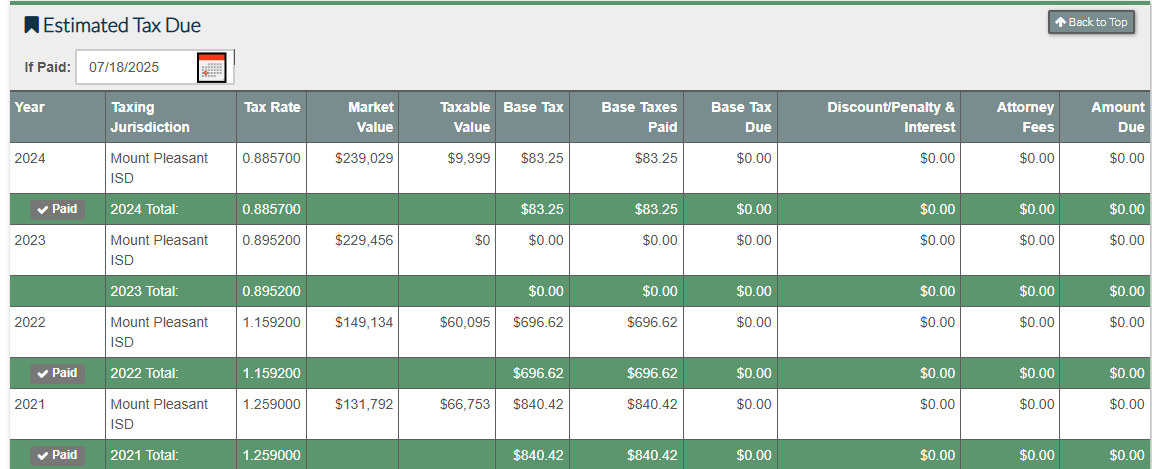Select the Taxable Value column header

pos(465,117)
